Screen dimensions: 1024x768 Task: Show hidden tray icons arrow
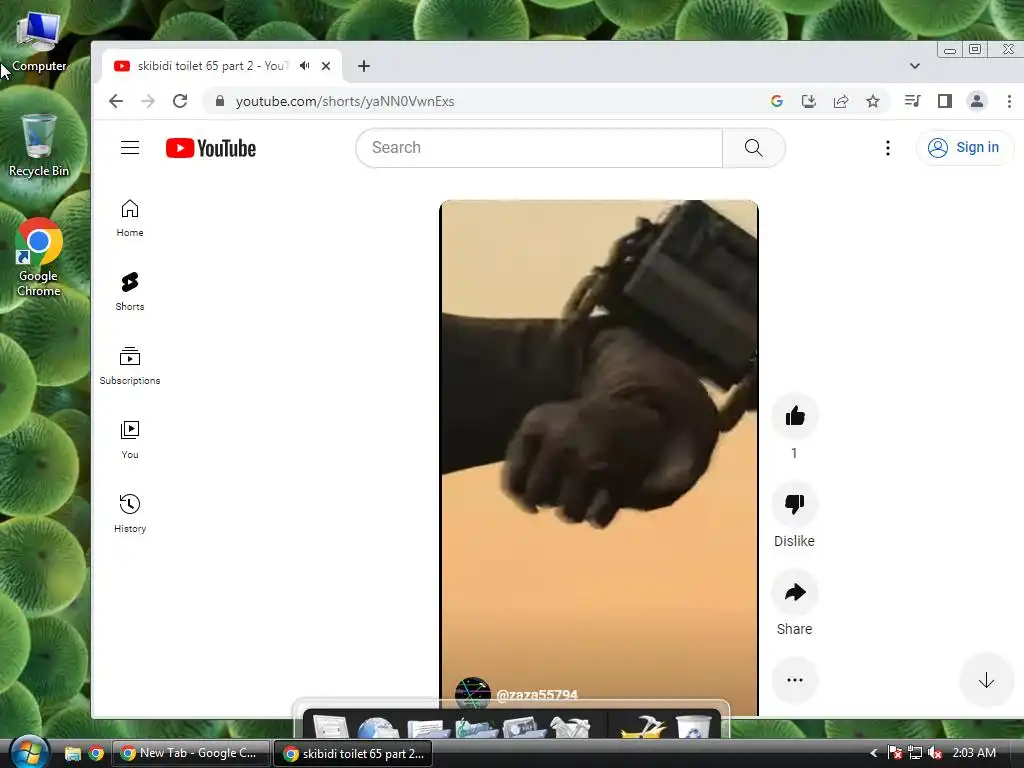coord(873,753)
